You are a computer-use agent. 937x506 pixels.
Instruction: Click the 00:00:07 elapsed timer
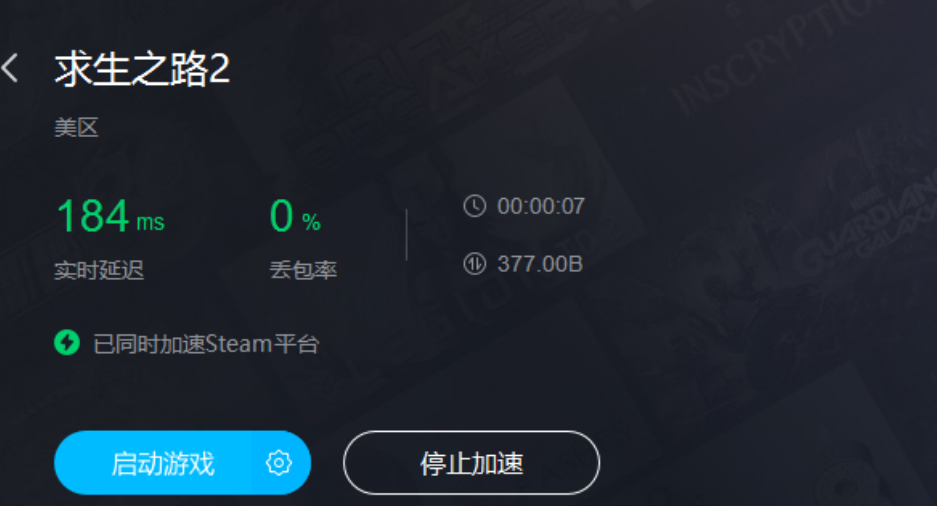tap(541, 206)
